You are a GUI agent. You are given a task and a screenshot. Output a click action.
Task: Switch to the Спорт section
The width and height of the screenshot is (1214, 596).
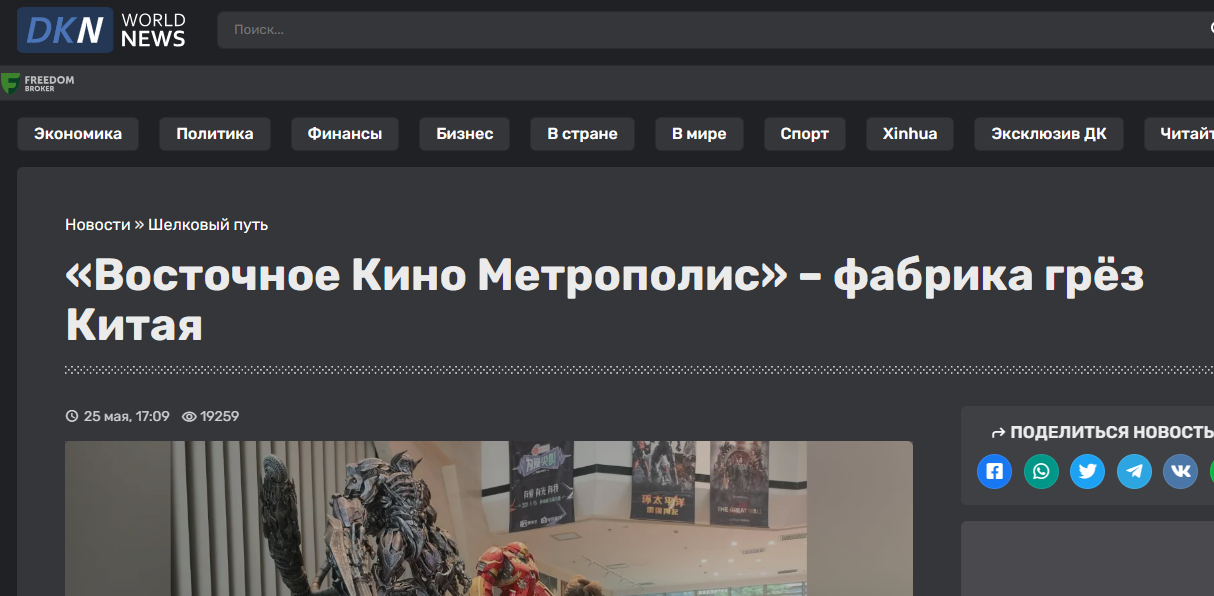805,134
